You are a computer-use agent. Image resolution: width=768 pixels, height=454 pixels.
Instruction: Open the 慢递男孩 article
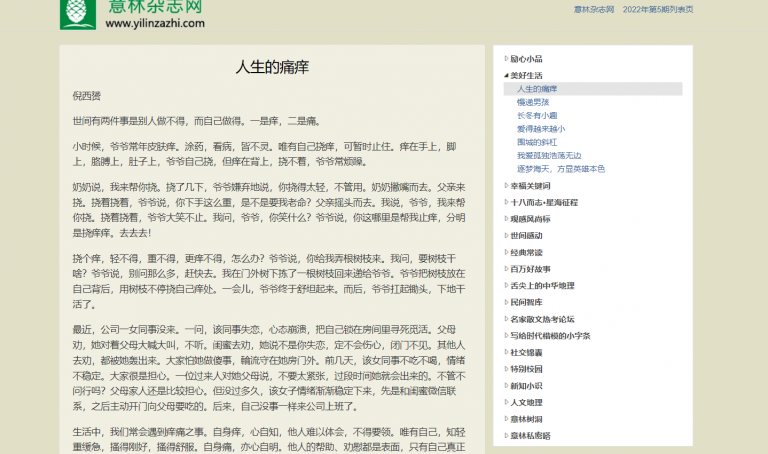pos(533,102)
